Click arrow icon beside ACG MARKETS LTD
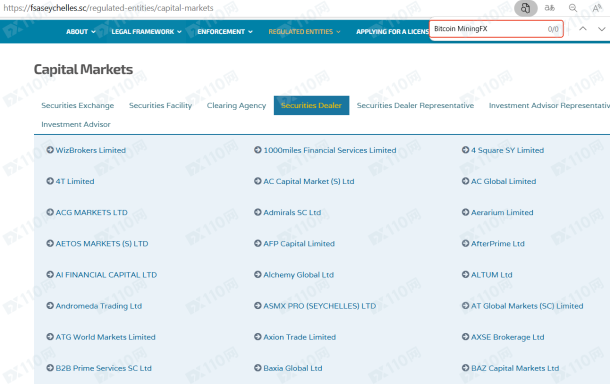The height and width of the screenshot is (384, 610). (x=50, y=212)
